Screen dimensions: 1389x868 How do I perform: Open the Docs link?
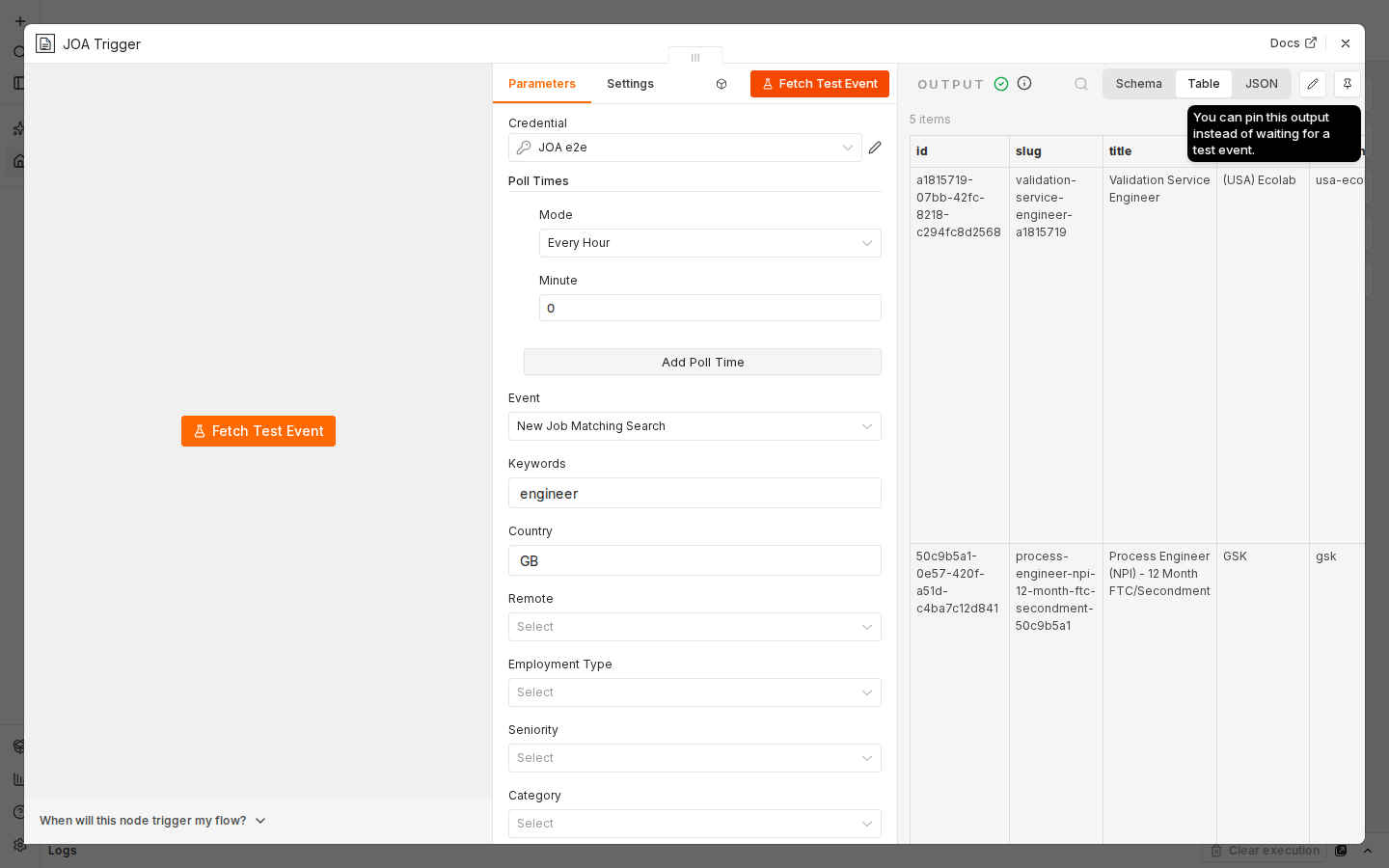[1294, 43]
